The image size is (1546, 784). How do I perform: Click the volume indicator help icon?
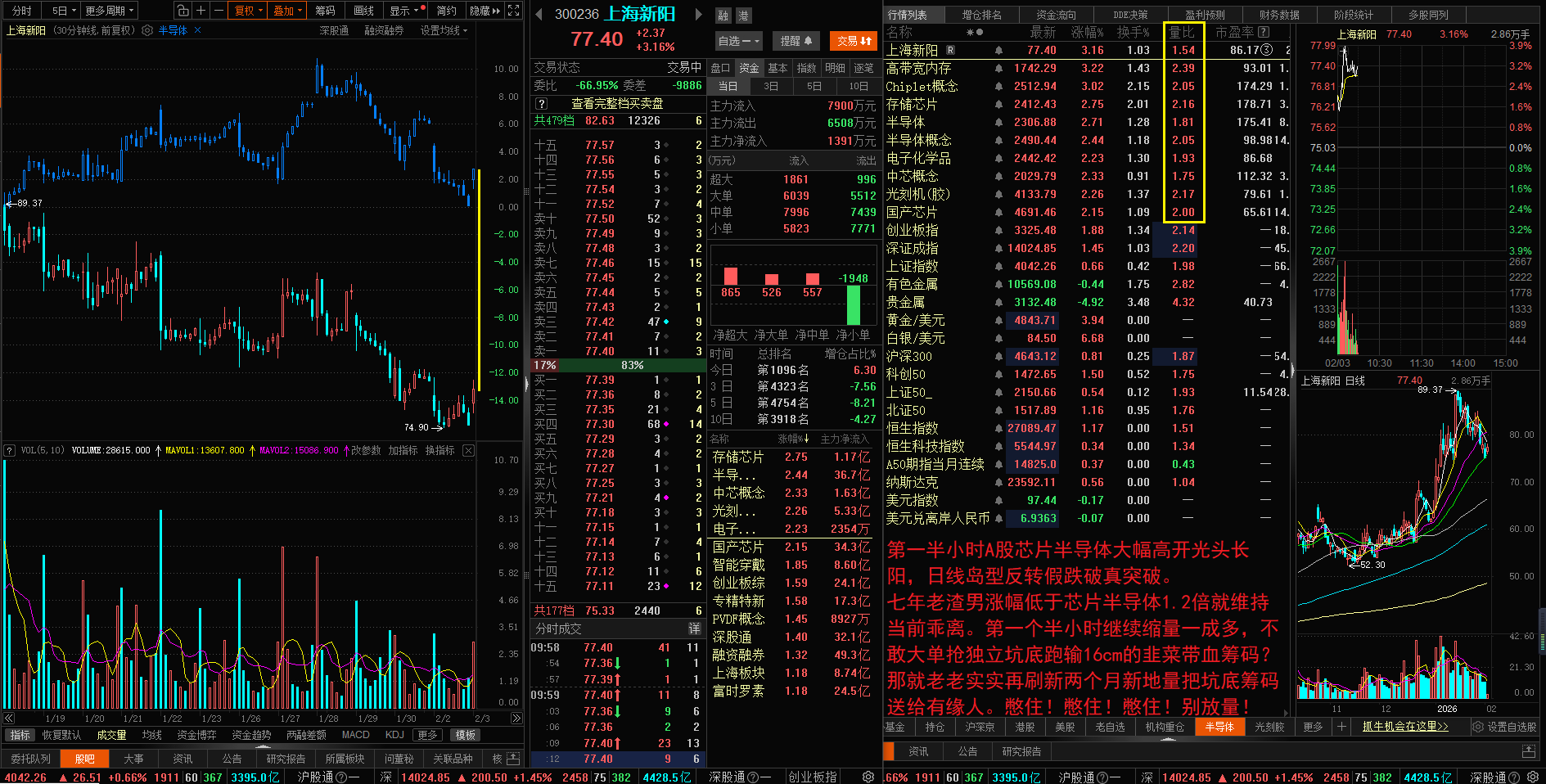[10, 450]
